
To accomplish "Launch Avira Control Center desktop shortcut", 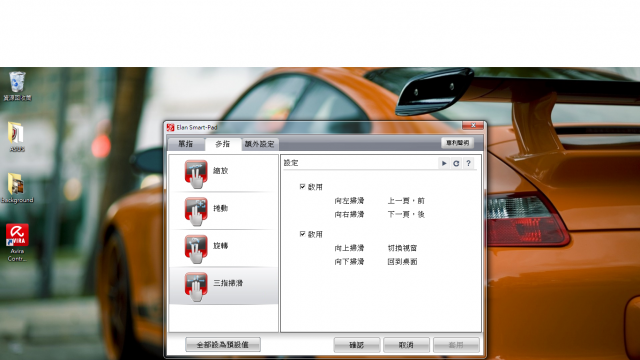I will (17, 242).
